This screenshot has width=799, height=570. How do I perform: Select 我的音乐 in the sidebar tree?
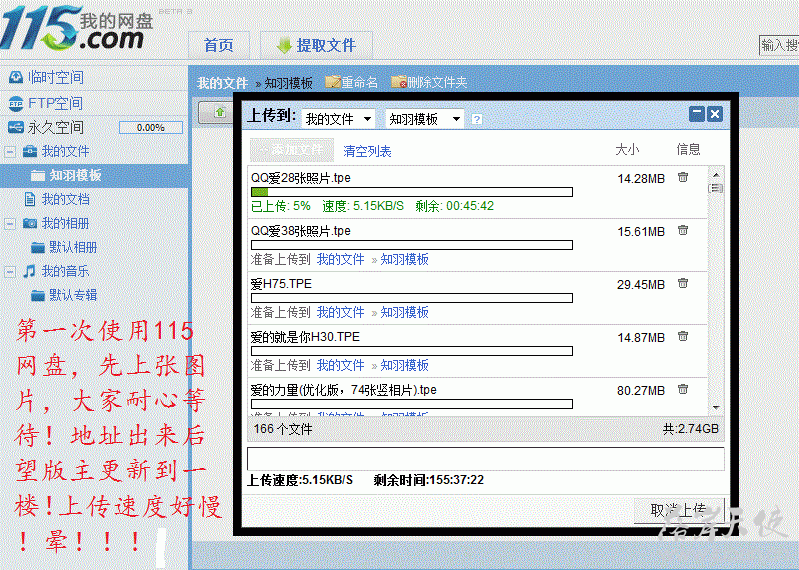[x=66, y=271]
